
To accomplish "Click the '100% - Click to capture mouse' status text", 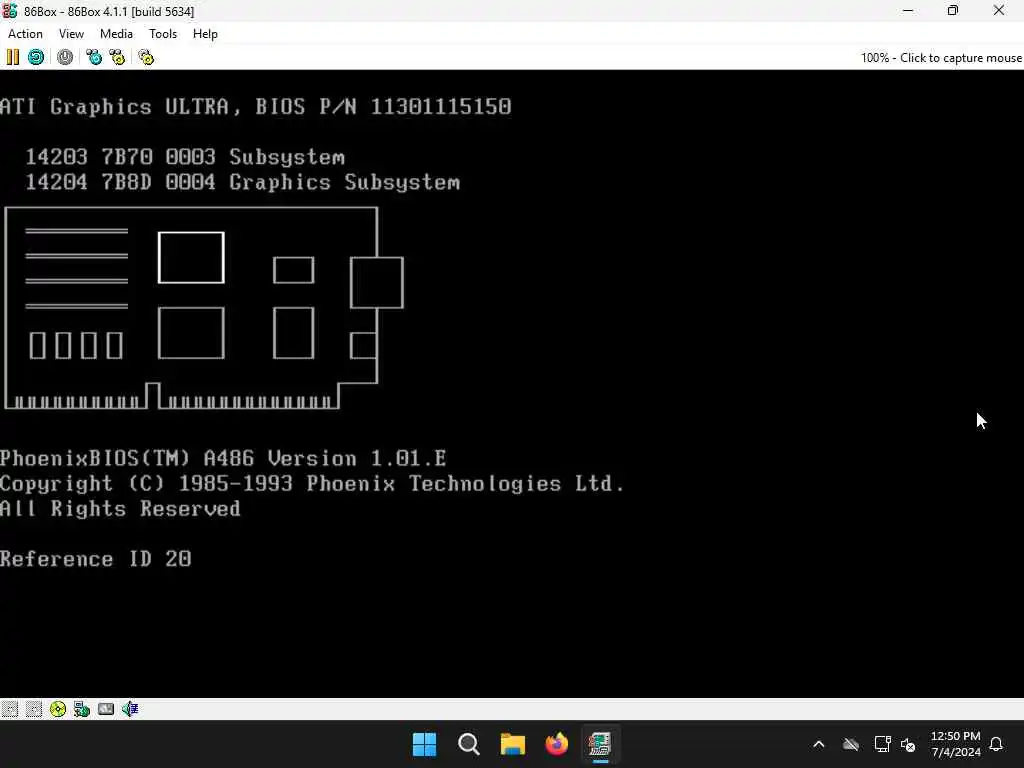I will [x=941, y=57].
